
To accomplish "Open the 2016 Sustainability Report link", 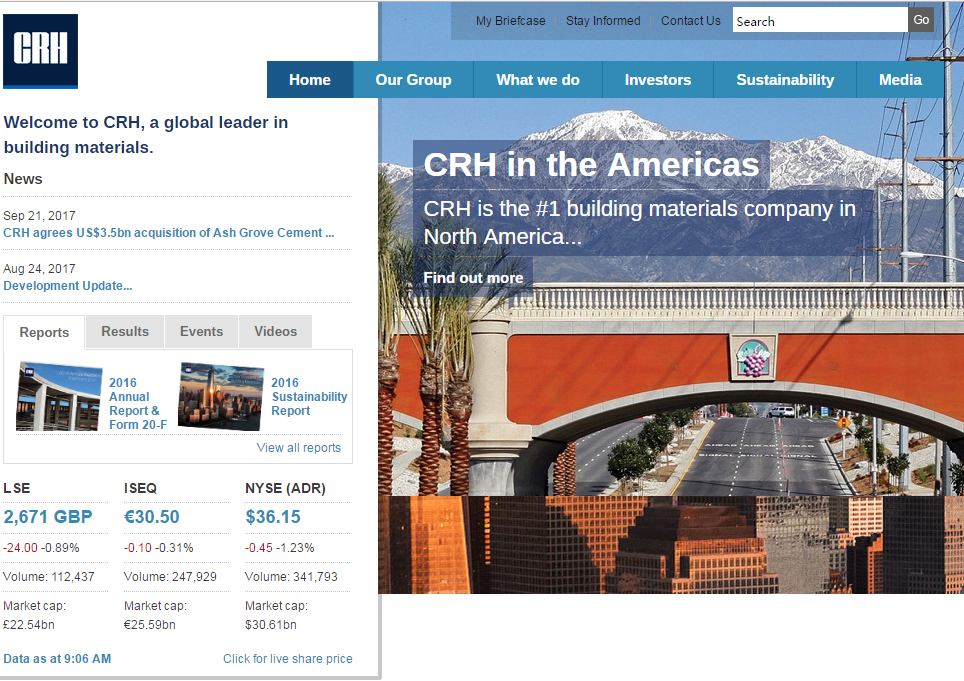I will pyautogui.click(x=309, y=397).
